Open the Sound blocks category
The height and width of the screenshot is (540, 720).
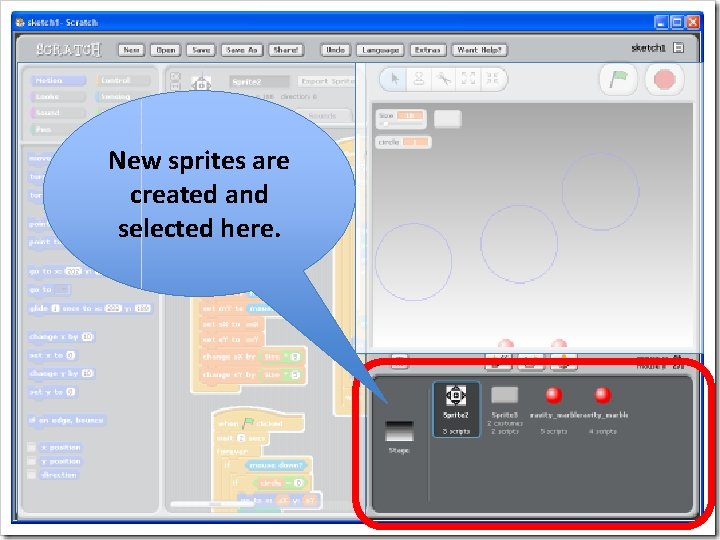pos(58,113)
